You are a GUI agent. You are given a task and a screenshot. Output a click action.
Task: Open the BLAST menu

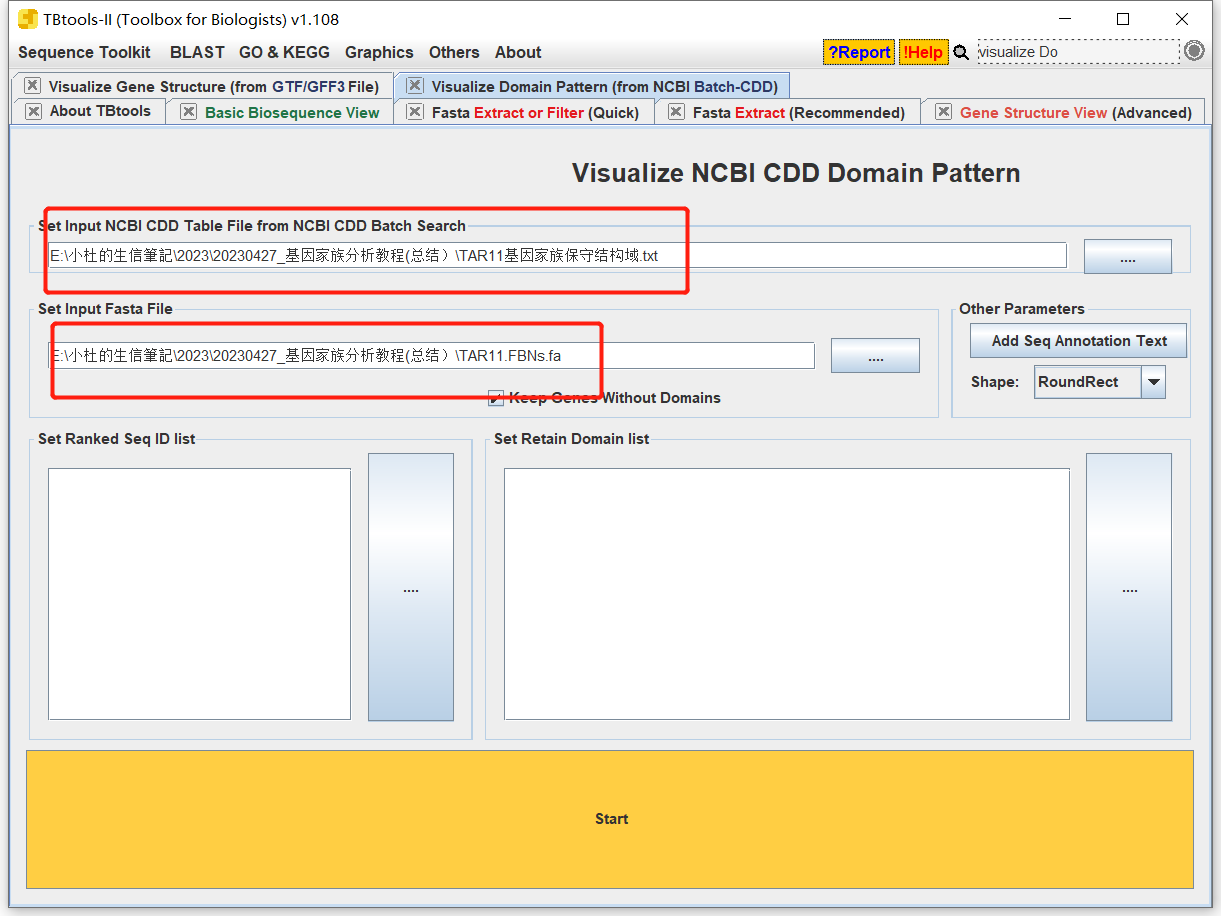197,52
